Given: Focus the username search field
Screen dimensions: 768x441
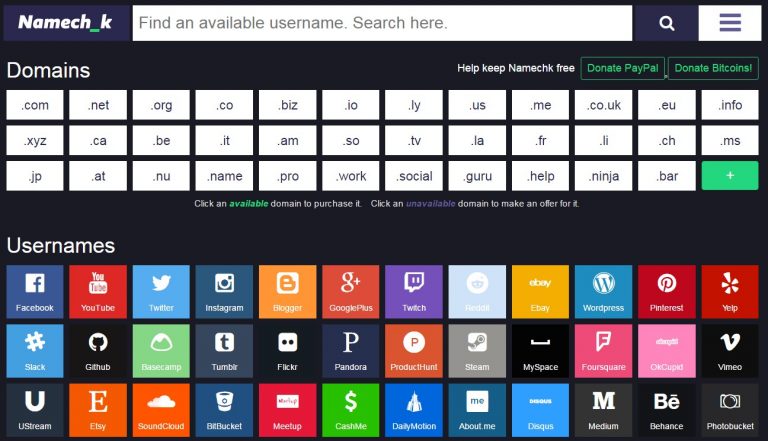Looking at the screenshot, I should click(x=382, y=23).
